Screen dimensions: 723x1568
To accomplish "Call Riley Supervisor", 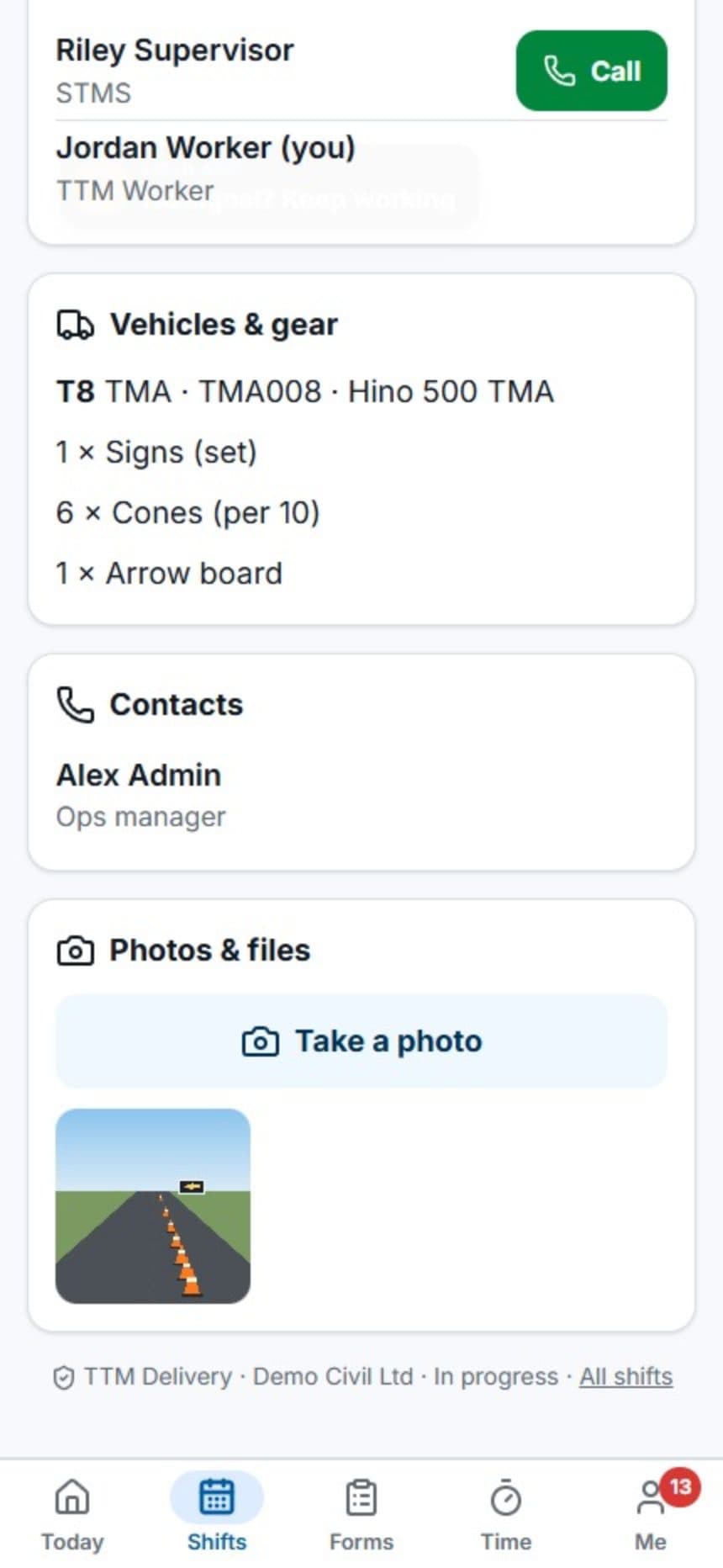I will tap(591, 71).
